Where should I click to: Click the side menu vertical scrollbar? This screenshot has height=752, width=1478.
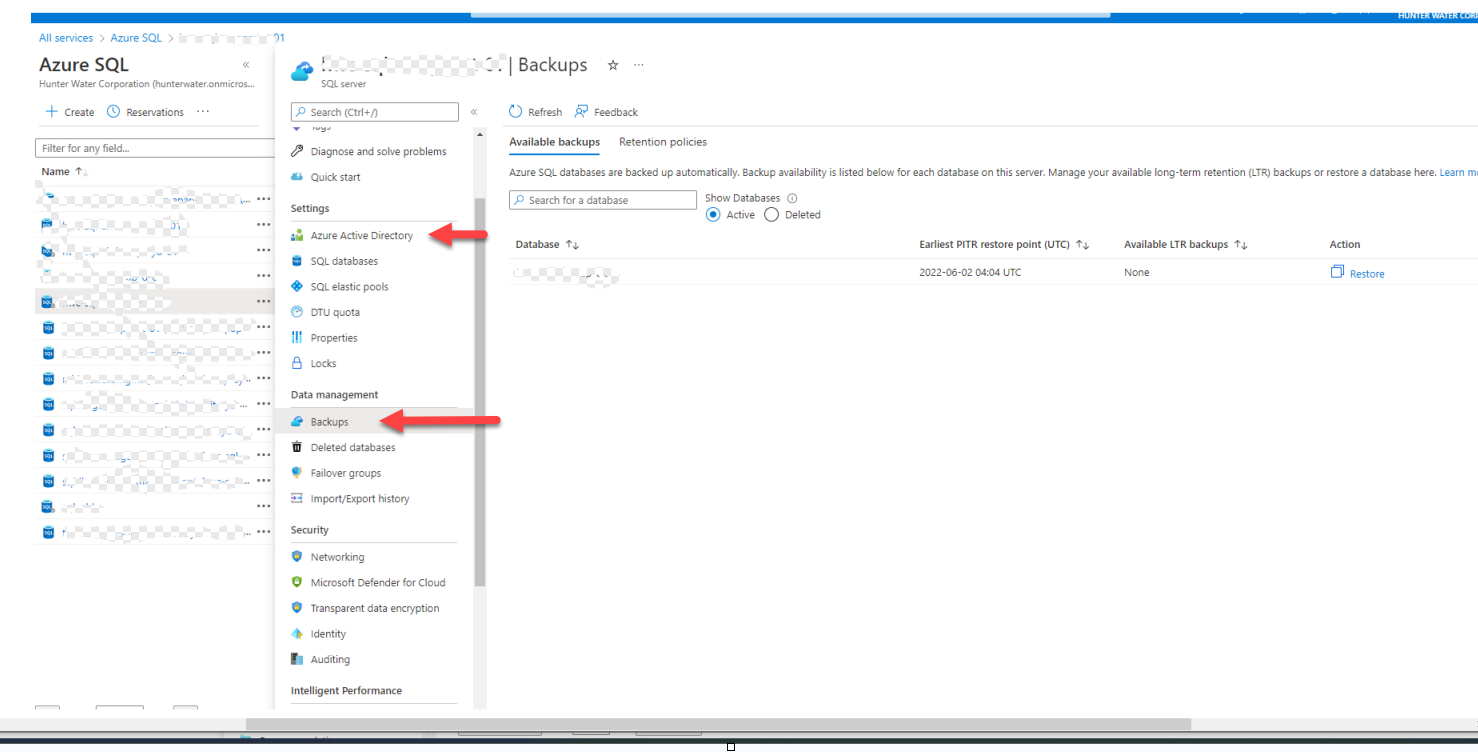[x=480, y=391]
